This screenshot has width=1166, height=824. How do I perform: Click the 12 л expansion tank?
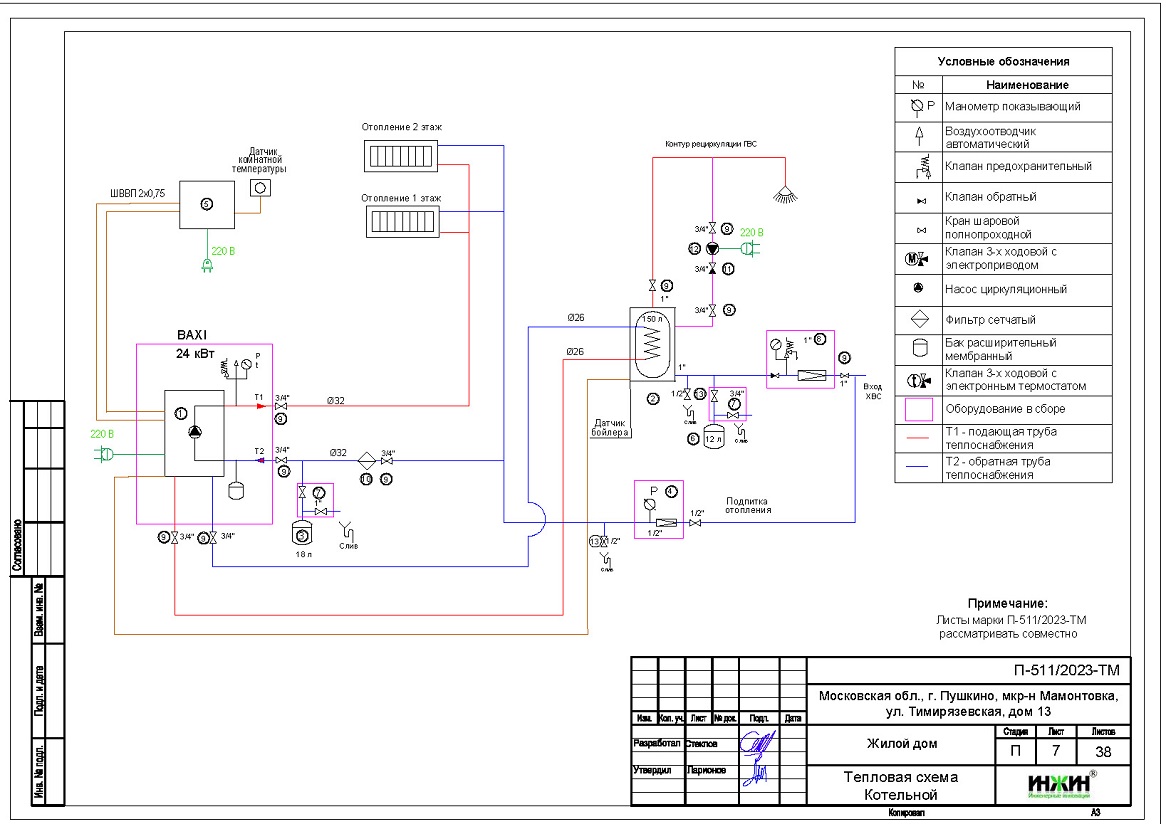click(713, 438)
